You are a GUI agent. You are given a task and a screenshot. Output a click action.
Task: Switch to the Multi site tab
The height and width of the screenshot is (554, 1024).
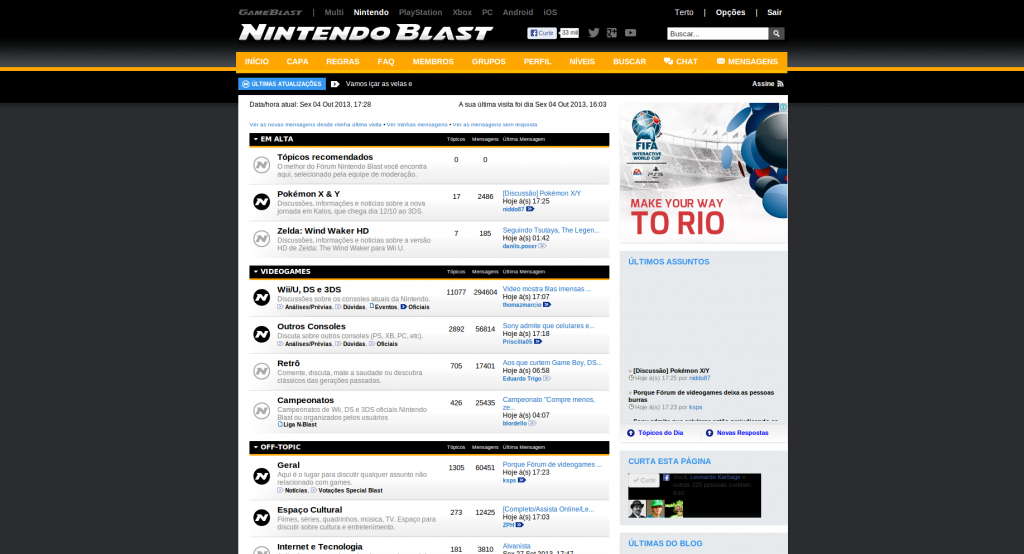point(334,12)
